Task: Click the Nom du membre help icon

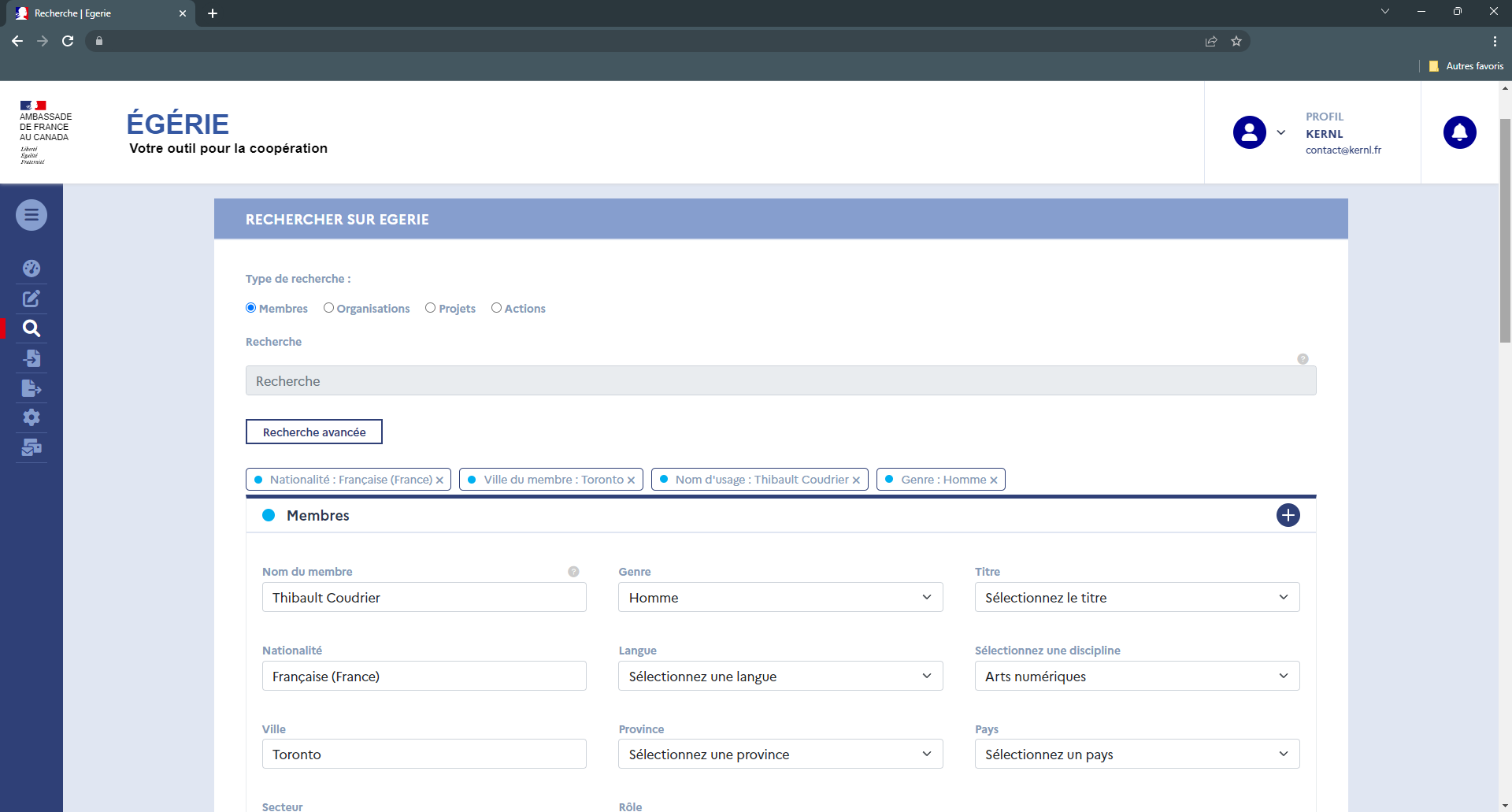Action: click(573, 572)
